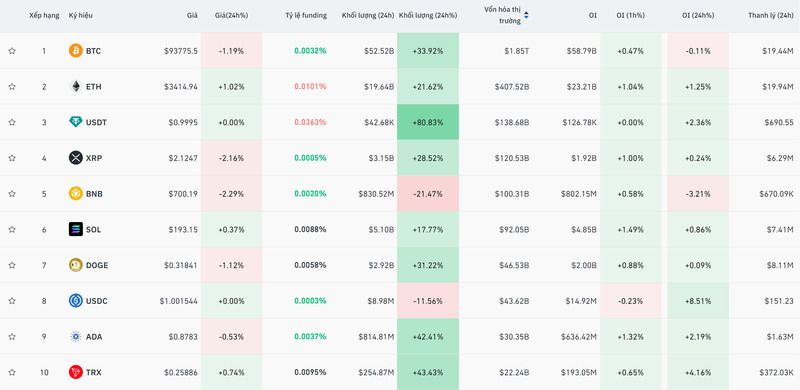
Task: Select the XRP coin logo
Action: click(76, 158)
